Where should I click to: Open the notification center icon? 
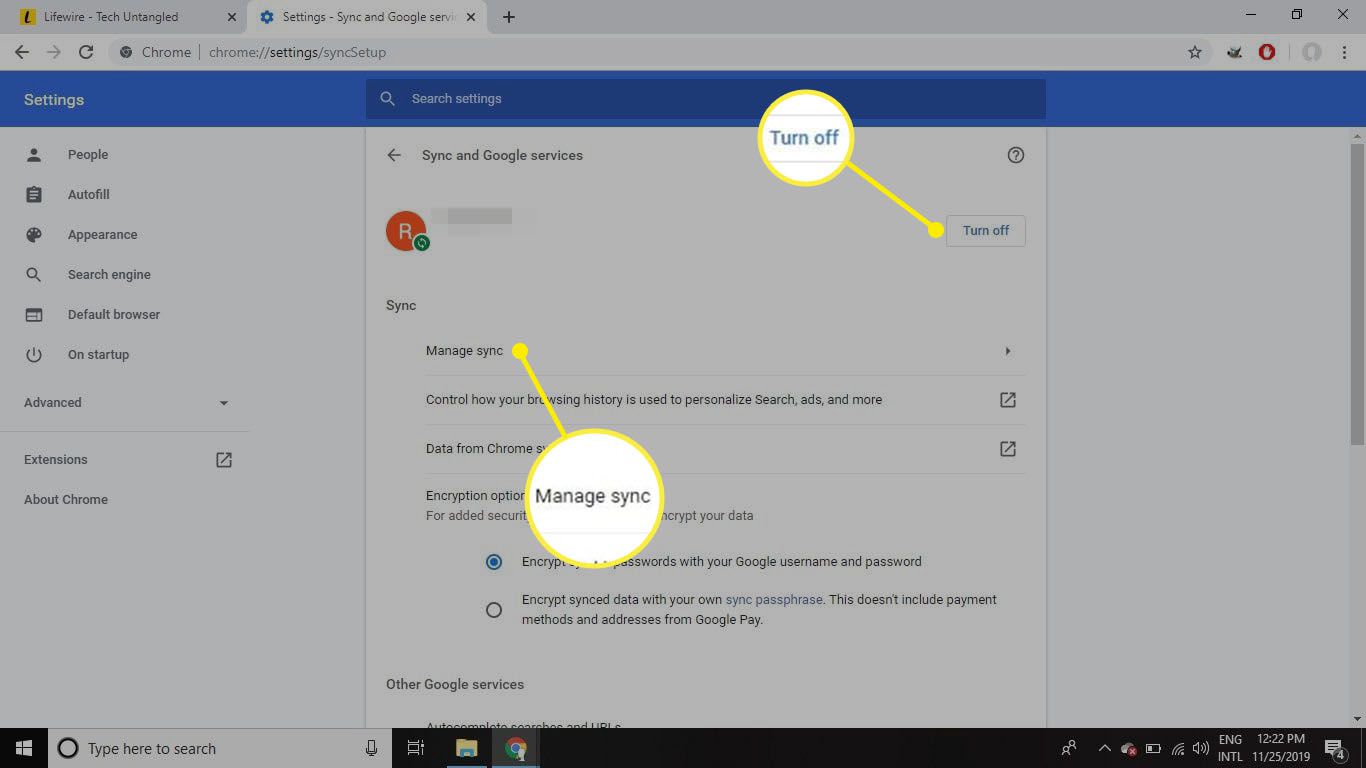[1335, 748]
